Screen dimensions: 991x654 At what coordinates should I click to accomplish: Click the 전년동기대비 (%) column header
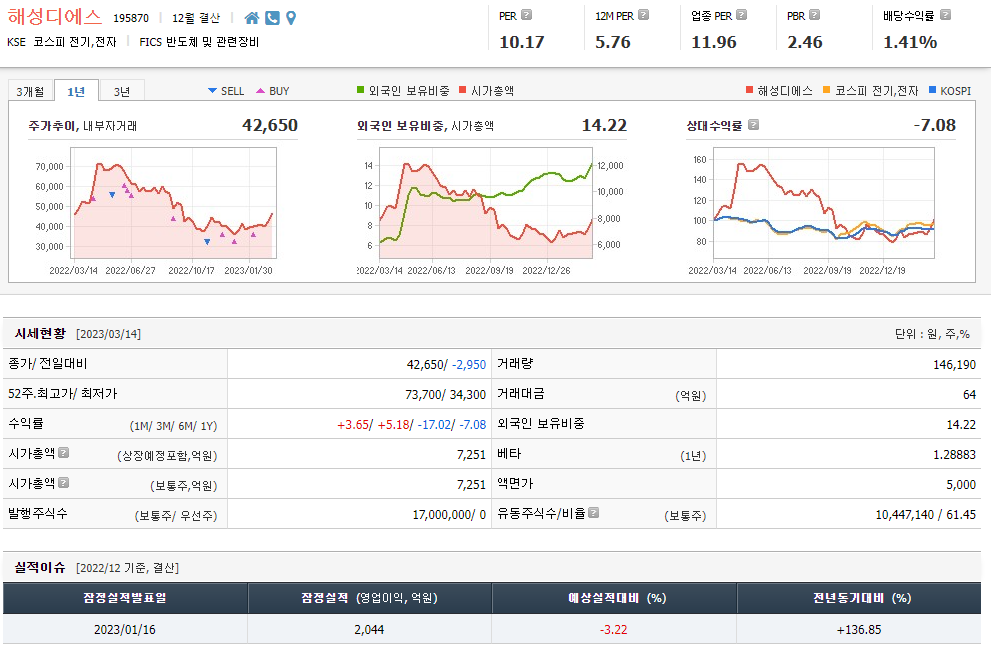[x=862, y=598]
